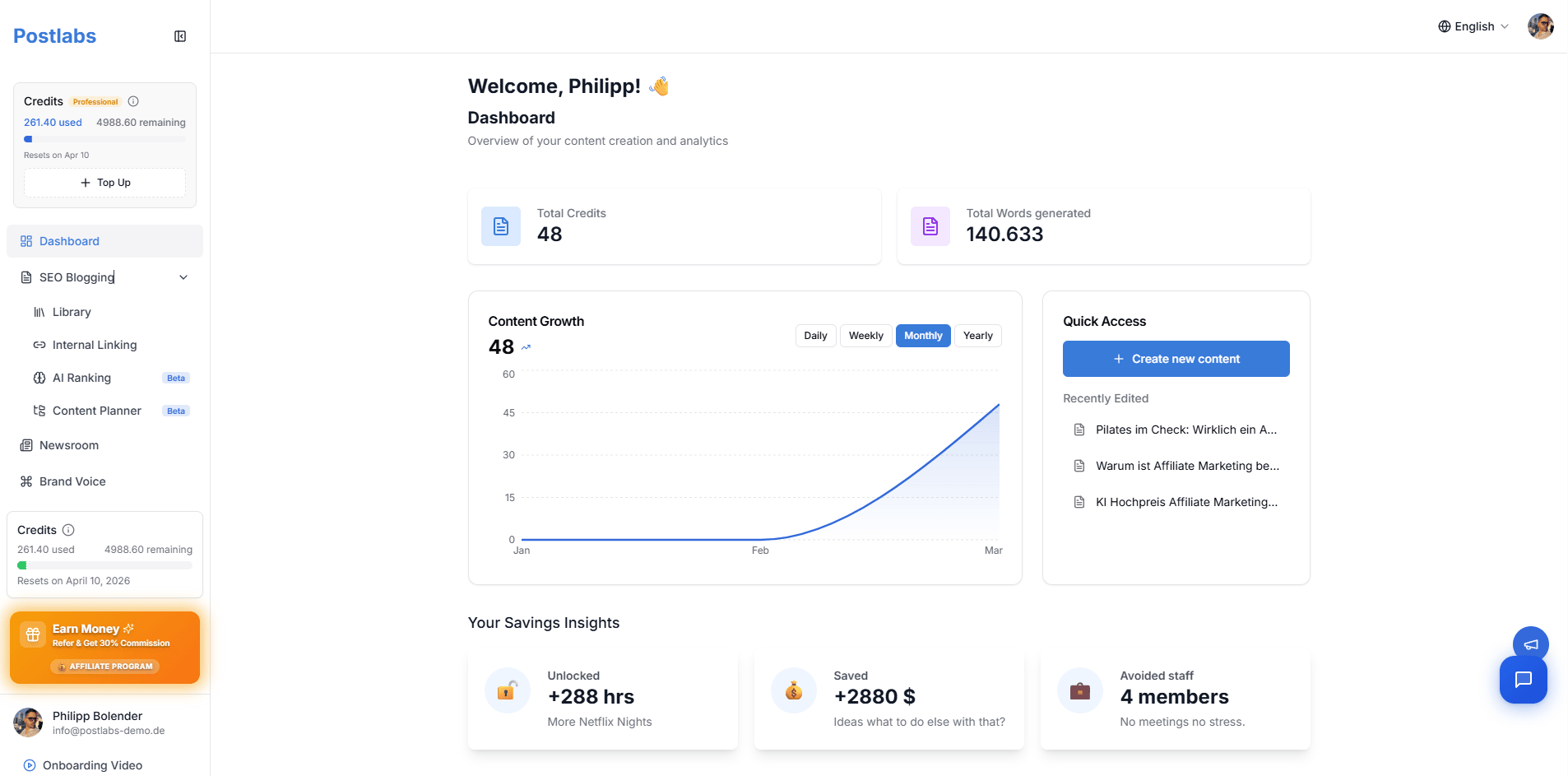Click the credits usage progress bar
Viewport: 1568px width, 776px height.
pos(104,139)
